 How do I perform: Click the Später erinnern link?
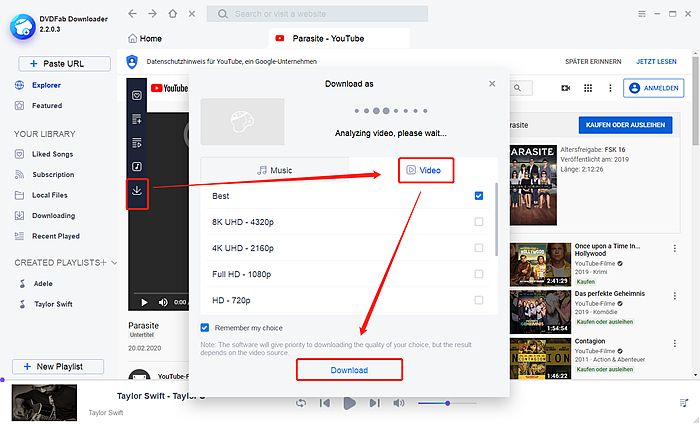tap(593, 62)
